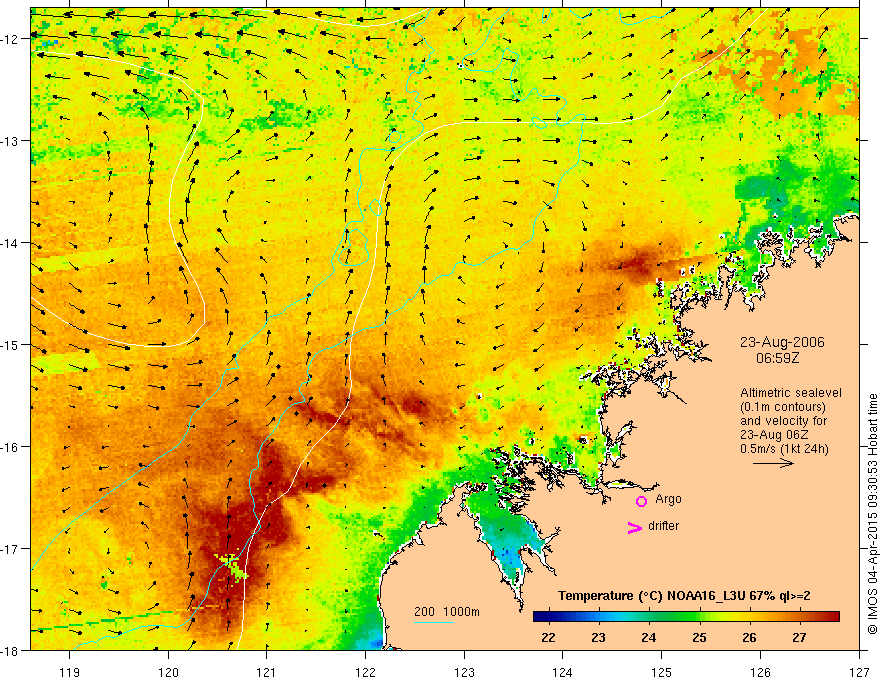Screen dimensions: 880x680
Task: Click the color bar tick label 27
Action: pyautogui.click(x=799, y=637)
